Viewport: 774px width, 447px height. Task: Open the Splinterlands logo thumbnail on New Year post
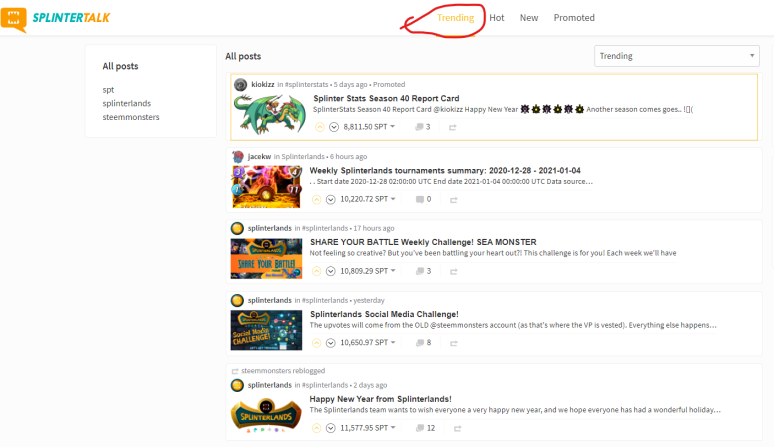[x=267, y=415]
